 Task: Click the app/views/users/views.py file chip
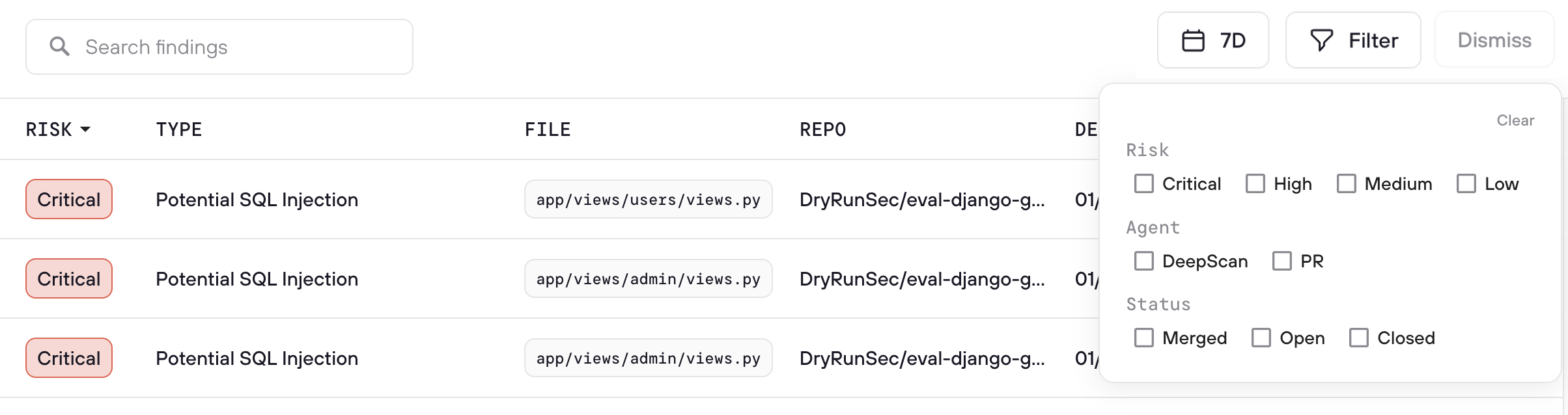tap(649, 199)
